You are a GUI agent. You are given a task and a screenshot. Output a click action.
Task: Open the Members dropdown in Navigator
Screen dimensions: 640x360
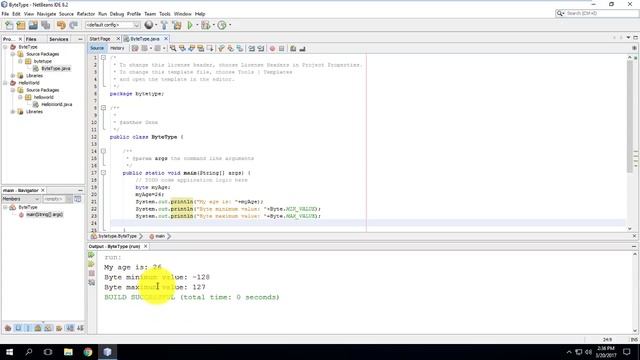pos(21,199)
